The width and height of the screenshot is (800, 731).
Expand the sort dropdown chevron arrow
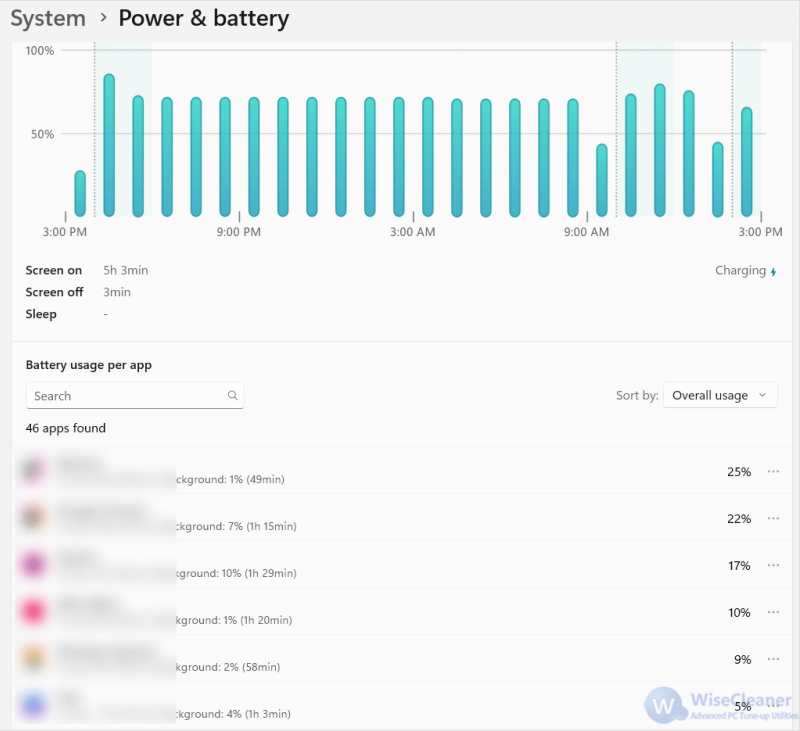(762, 395)
